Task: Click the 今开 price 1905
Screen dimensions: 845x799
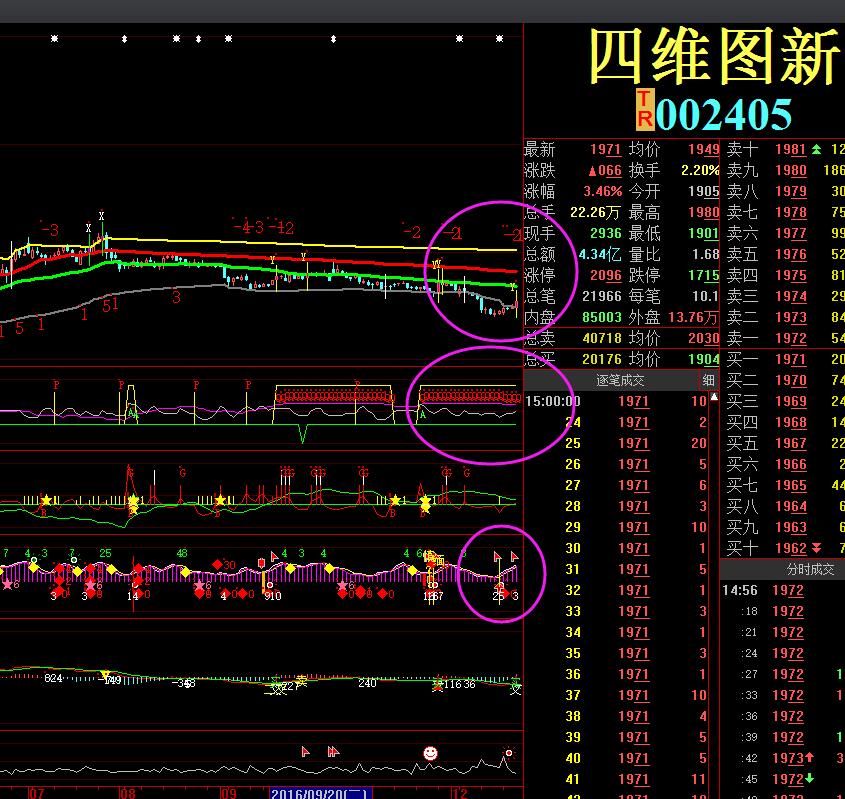Action: tap(703, 191)
